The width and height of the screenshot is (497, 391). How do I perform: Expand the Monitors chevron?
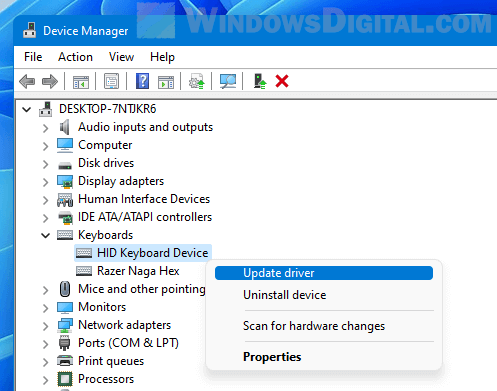point(46,308)
